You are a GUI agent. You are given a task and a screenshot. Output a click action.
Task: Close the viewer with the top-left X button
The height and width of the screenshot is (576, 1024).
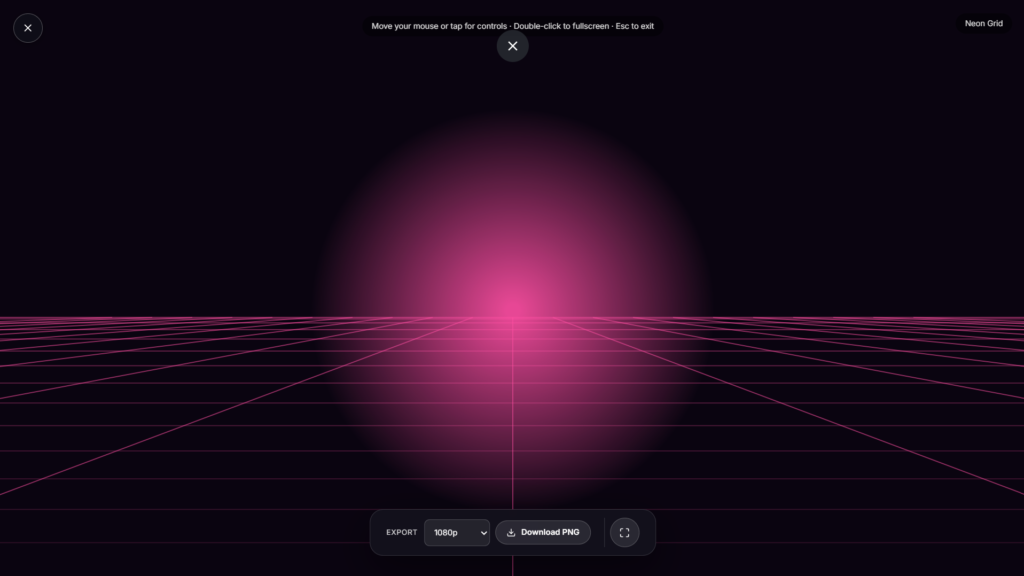point(27,28)
